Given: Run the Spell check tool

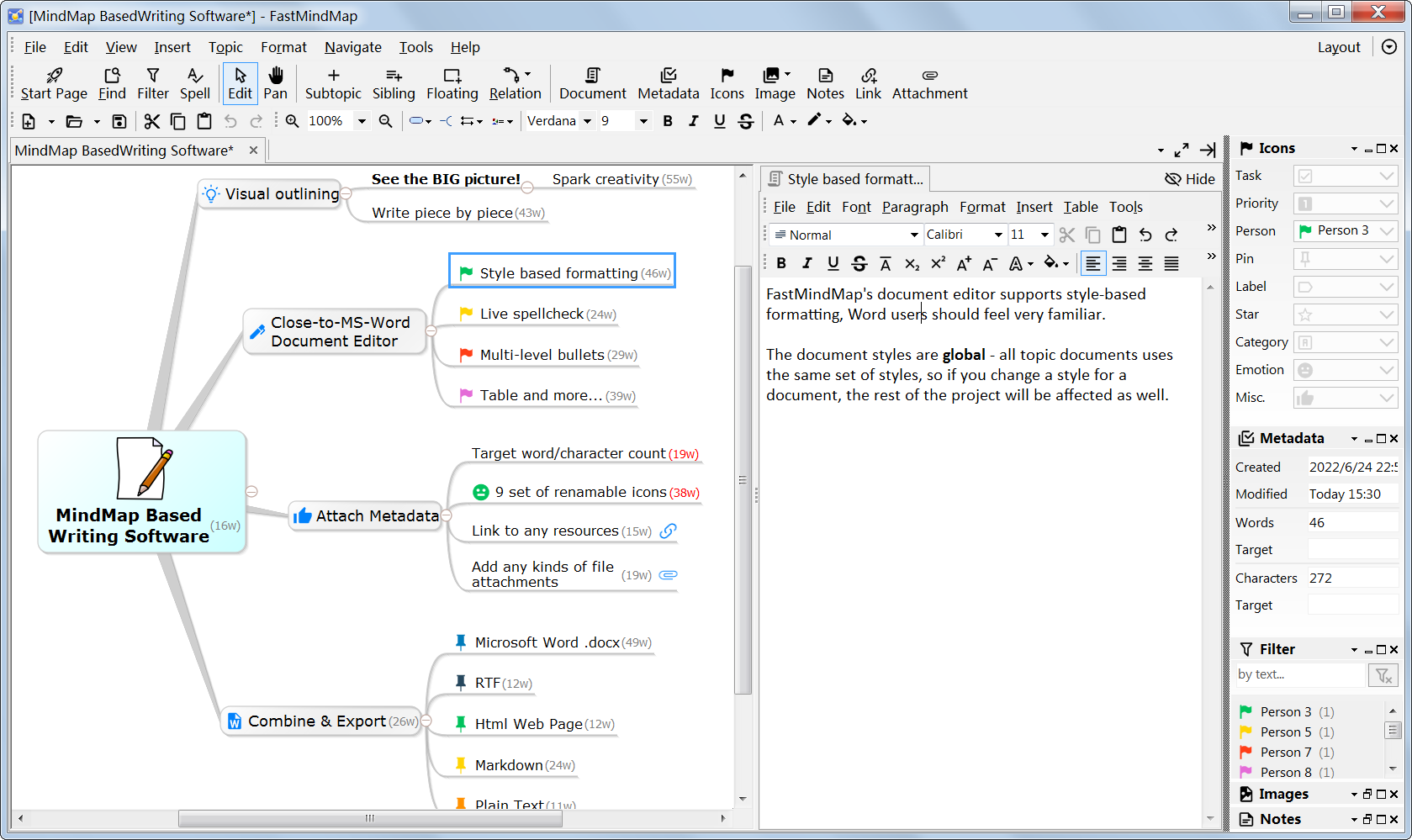Looking at the screenshot, I should tap(195, 84).
